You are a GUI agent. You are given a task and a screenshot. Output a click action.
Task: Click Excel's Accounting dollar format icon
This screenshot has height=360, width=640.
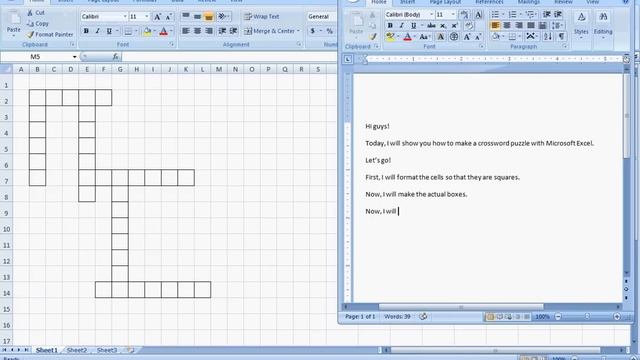click(313, 31)
